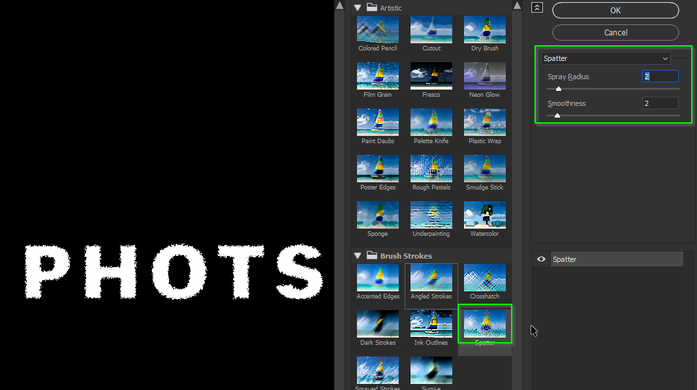This screenshot has width=697, height=390.
Task: Collapse the Artistic filter folder
Action: (x=357, y=8)
